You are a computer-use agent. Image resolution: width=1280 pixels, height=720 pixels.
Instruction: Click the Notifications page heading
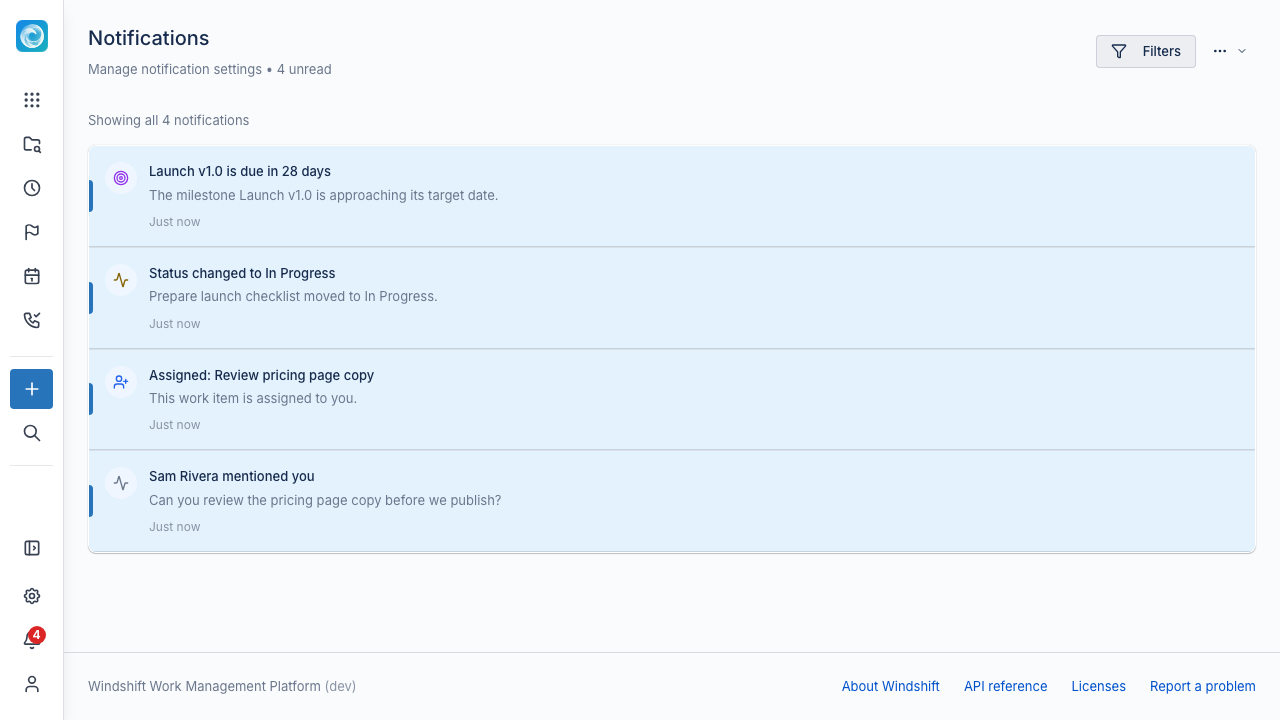pyautogui.click(x=148, y=38)
